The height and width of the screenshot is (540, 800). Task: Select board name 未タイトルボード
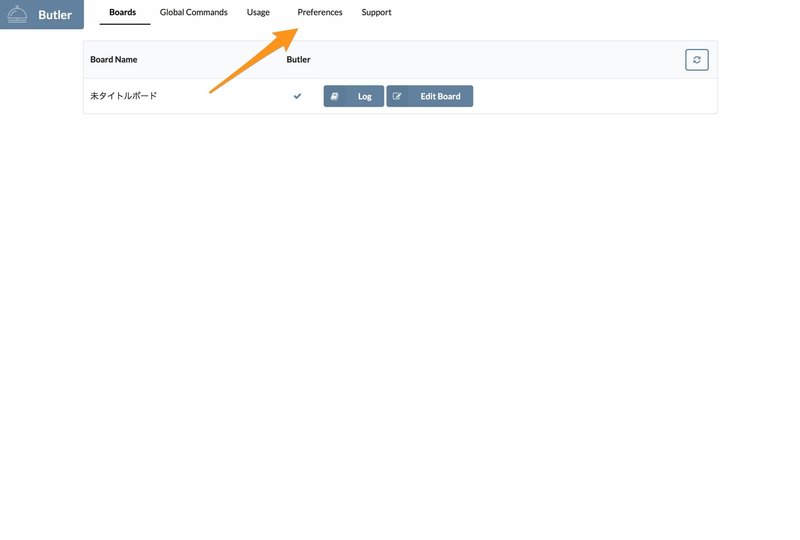(123, 96)
